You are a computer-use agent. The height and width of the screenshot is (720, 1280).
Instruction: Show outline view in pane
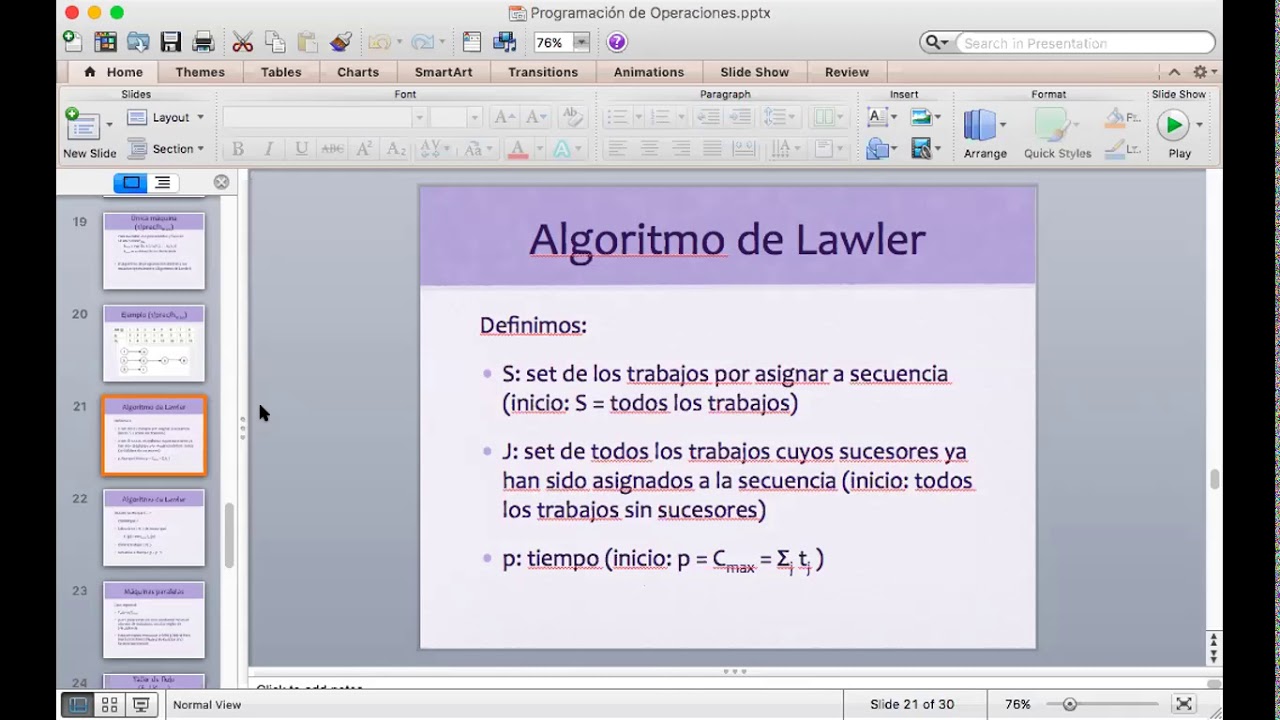click(163, 183)
